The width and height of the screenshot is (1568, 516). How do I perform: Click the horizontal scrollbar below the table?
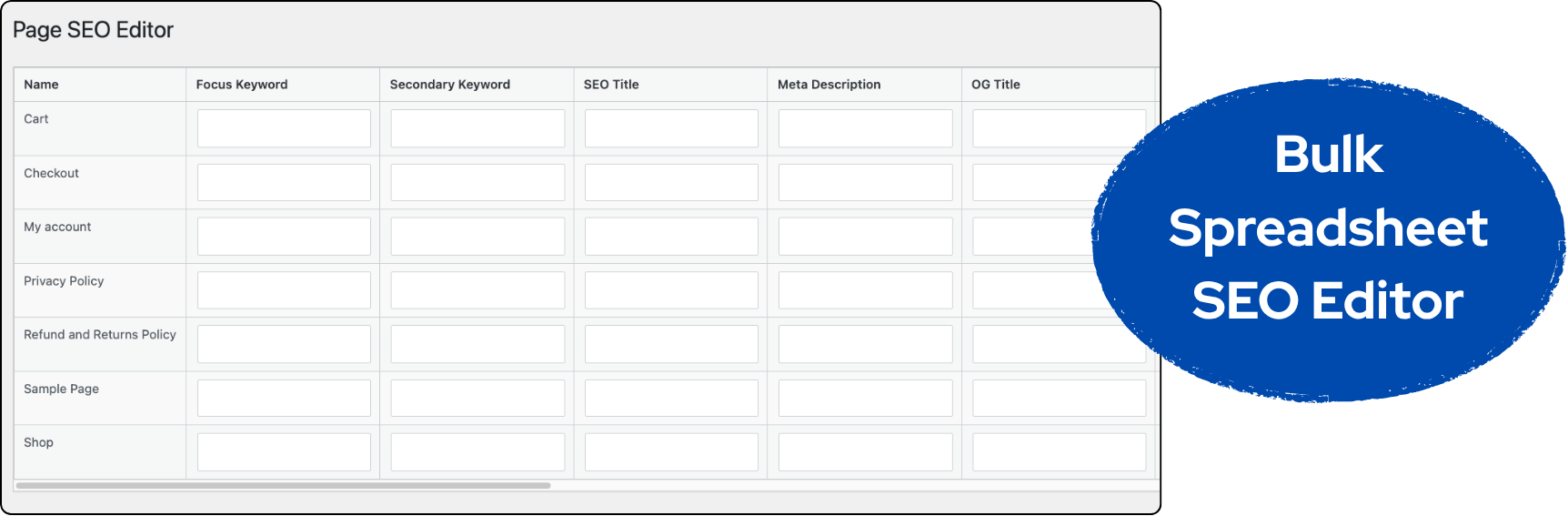pos(283,486)
